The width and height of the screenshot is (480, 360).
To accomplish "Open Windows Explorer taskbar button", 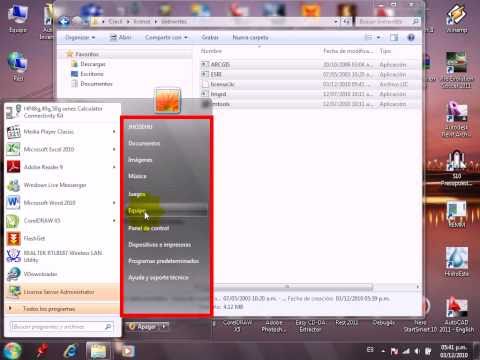I will coord(98,351).
